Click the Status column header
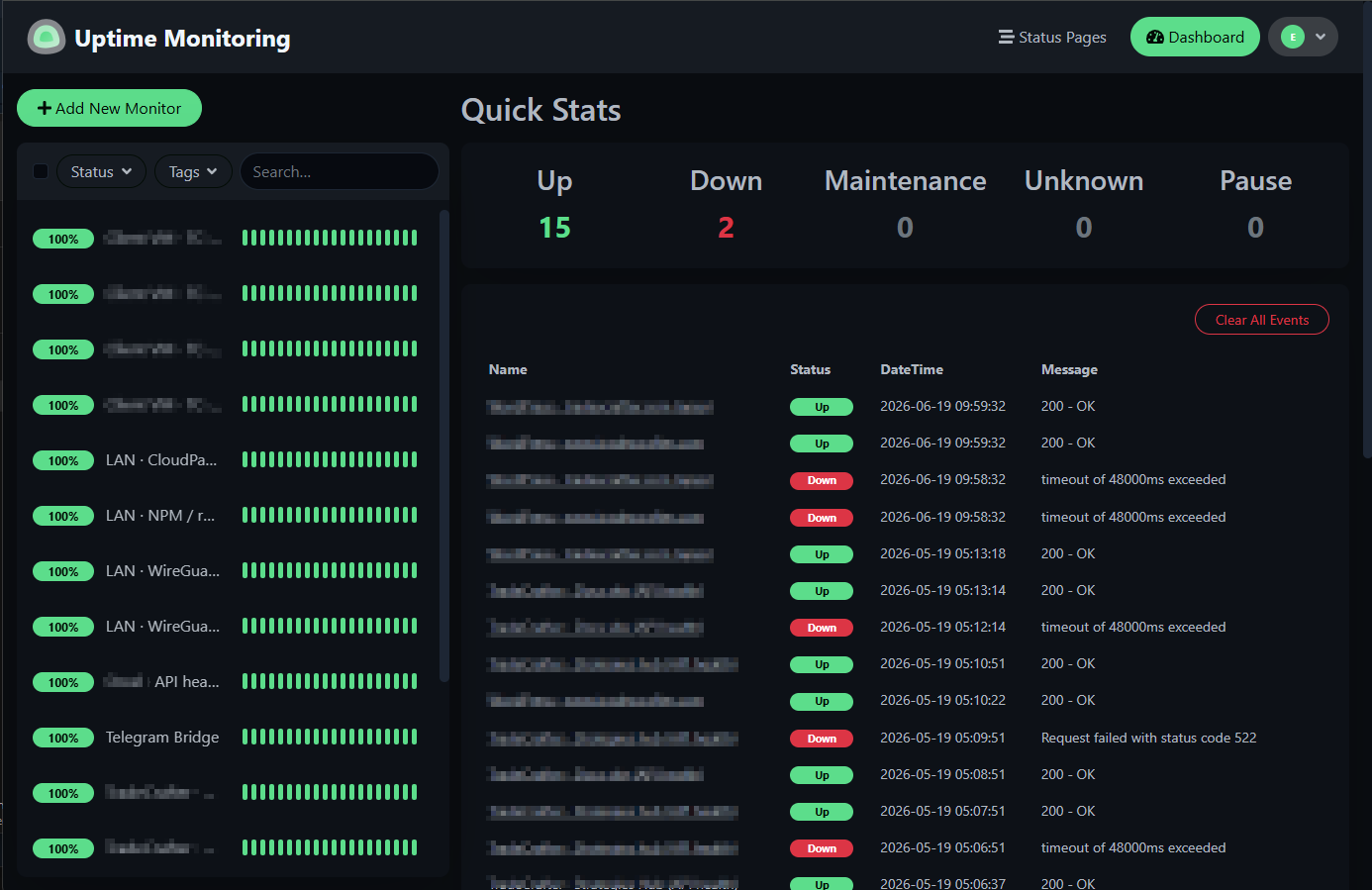The height and width of the screenshot is (890, 1372). point(810,369)
